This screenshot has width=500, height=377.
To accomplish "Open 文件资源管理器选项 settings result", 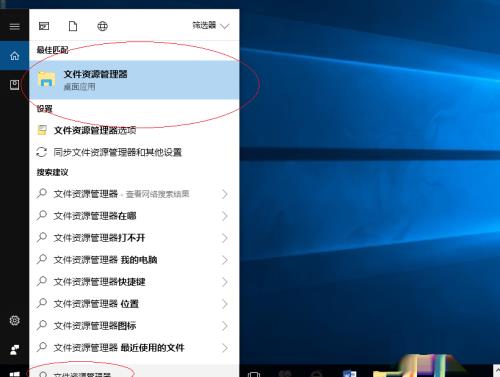I will (x=134, y=130).
